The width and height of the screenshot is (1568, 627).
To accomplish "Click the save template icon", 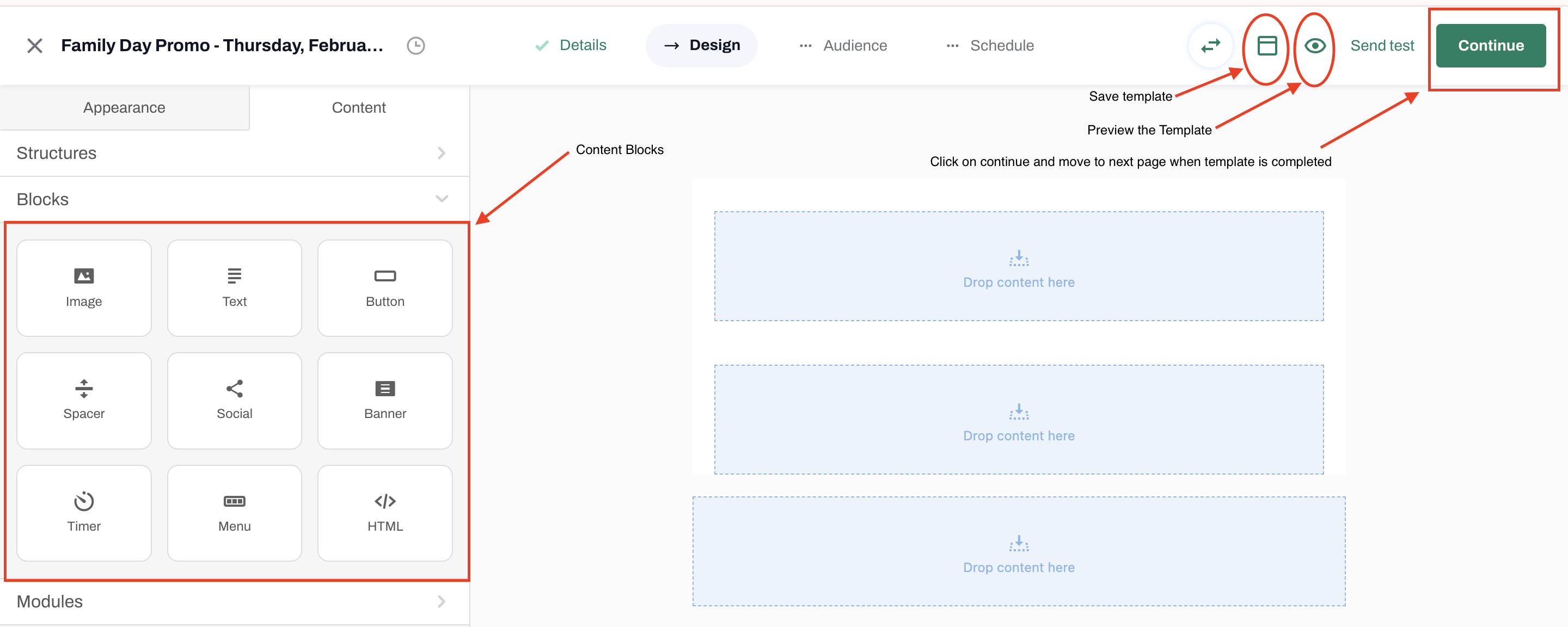I will pyautogui.click(x=1267, y=46).
